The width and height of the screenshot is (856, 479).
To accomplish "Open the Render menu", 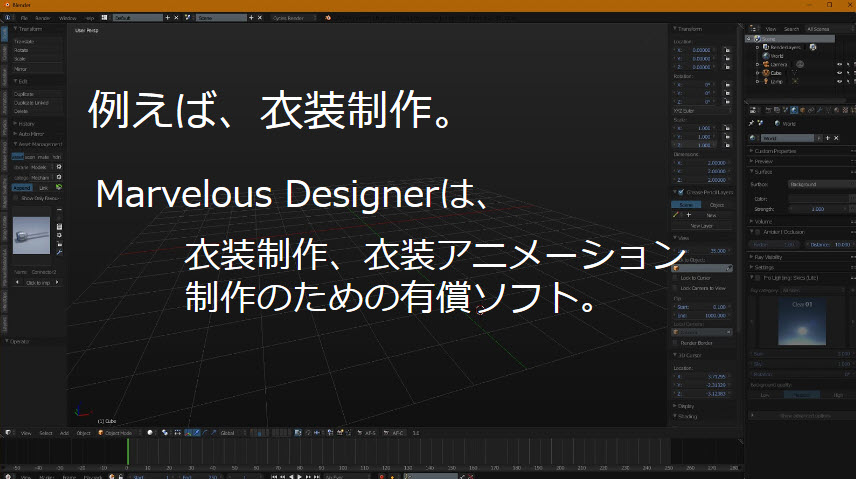I will pyautogui.click(x=43, y=18).
